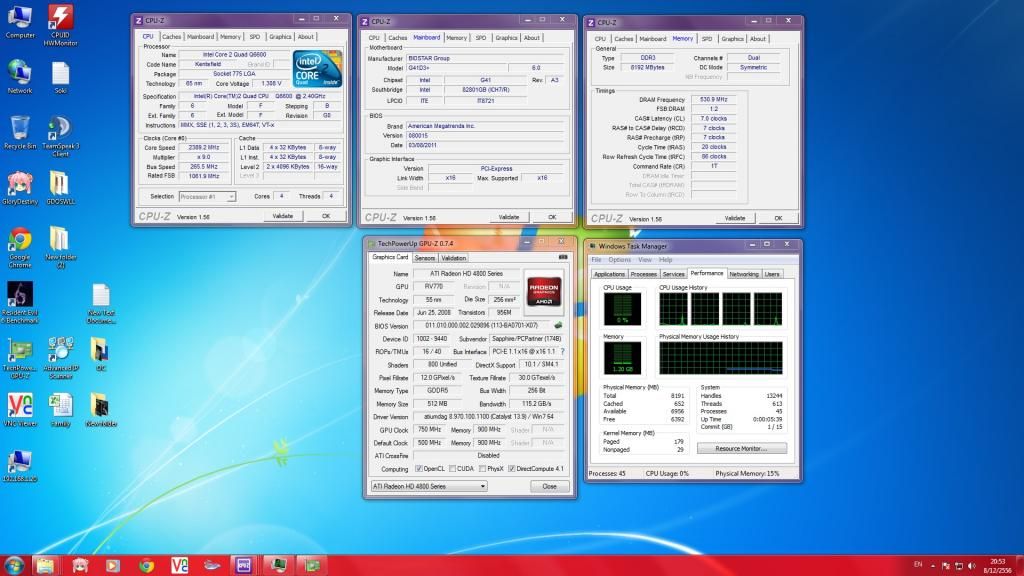Click the BIOS Version field in GPU-Z
Screen dimensions: 1024x576
coord(483,325)
